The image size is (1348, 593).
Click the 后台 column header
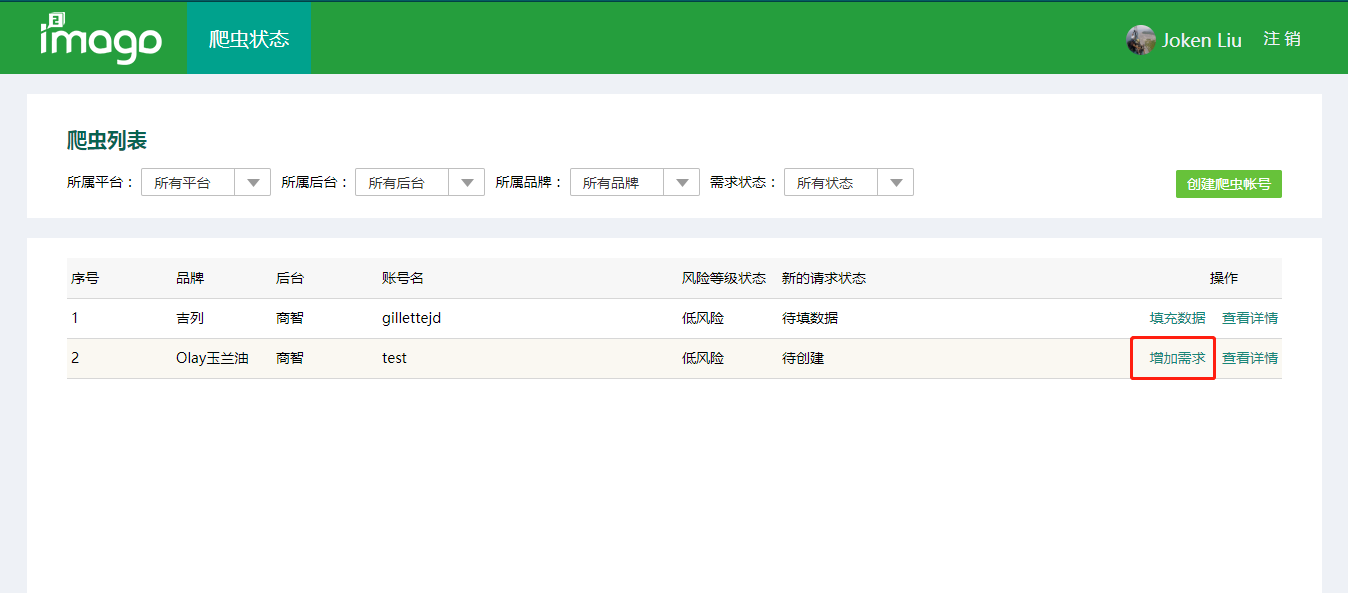pos(290,278)
